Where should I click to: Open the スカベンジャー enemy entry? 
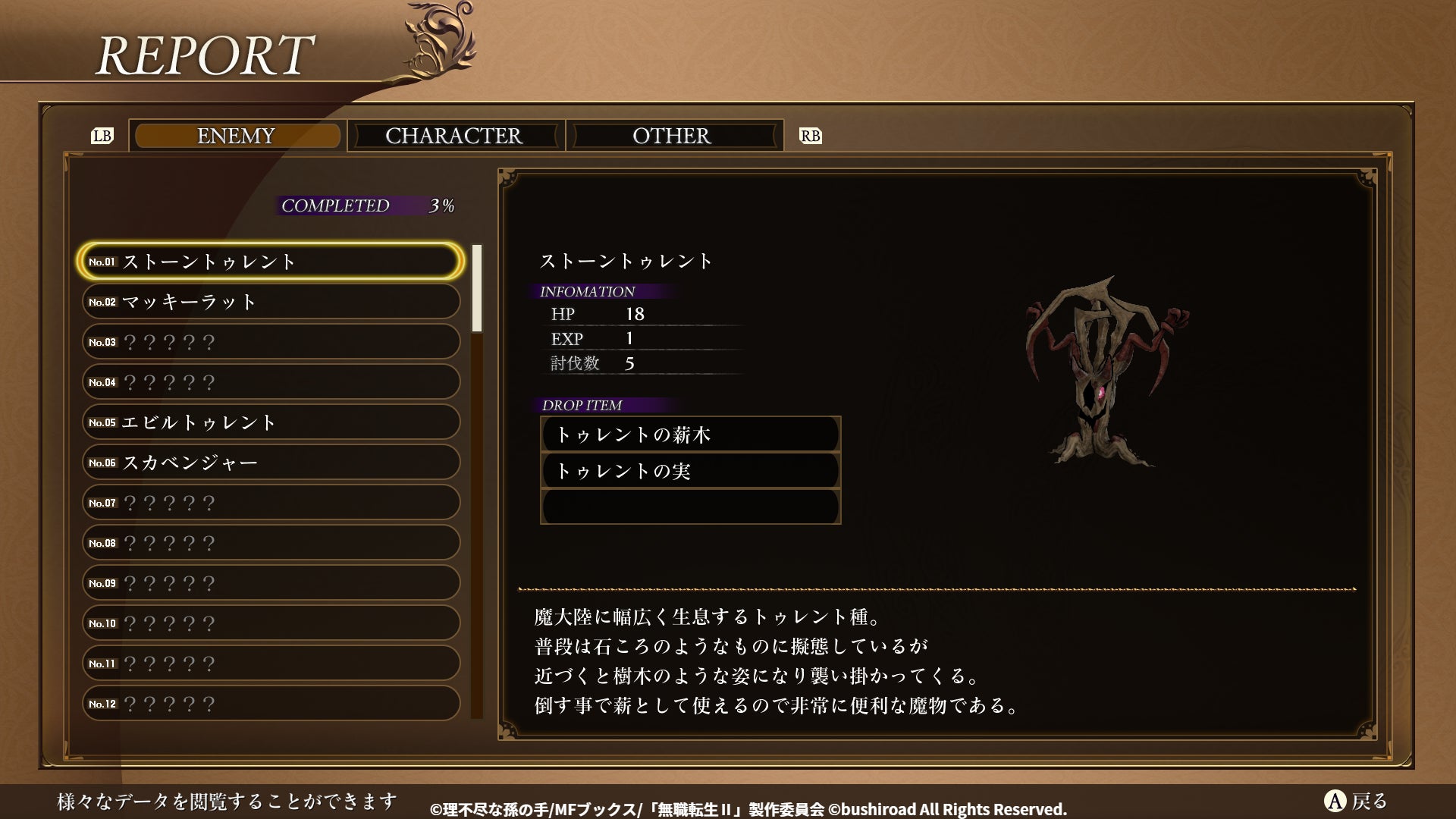tap(271, 463)
